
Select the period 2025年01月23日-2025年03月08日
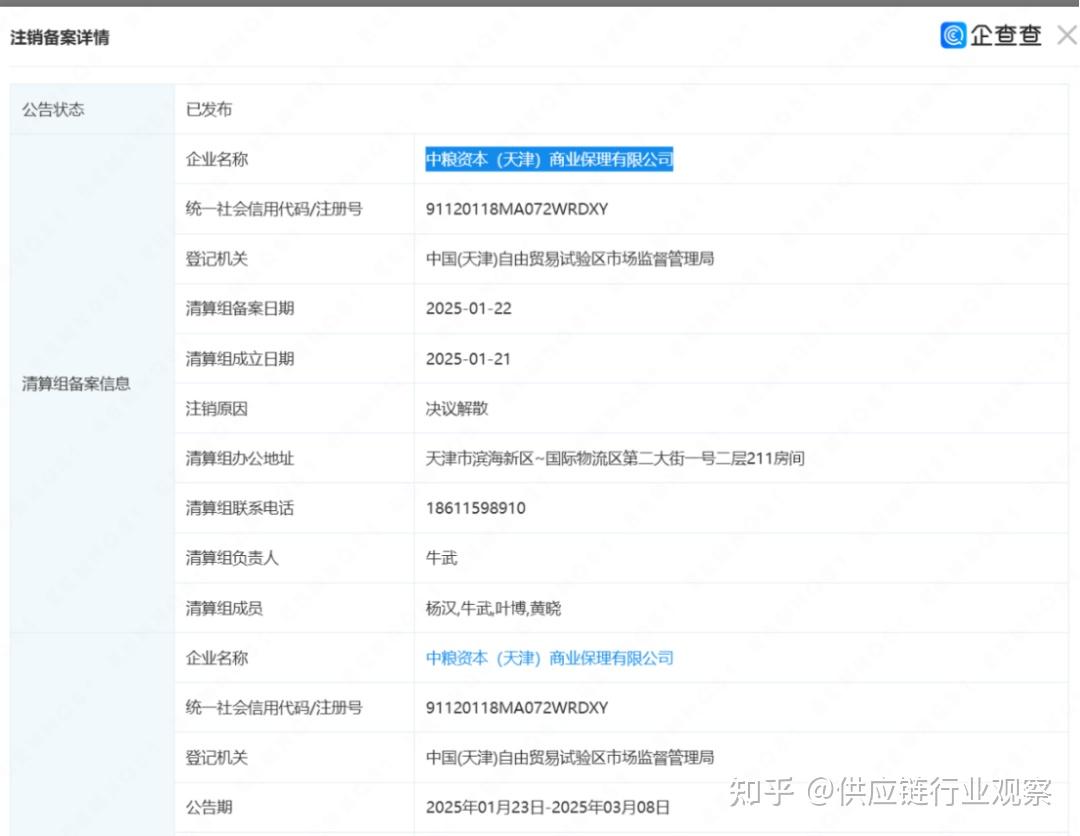click(548, 807)
